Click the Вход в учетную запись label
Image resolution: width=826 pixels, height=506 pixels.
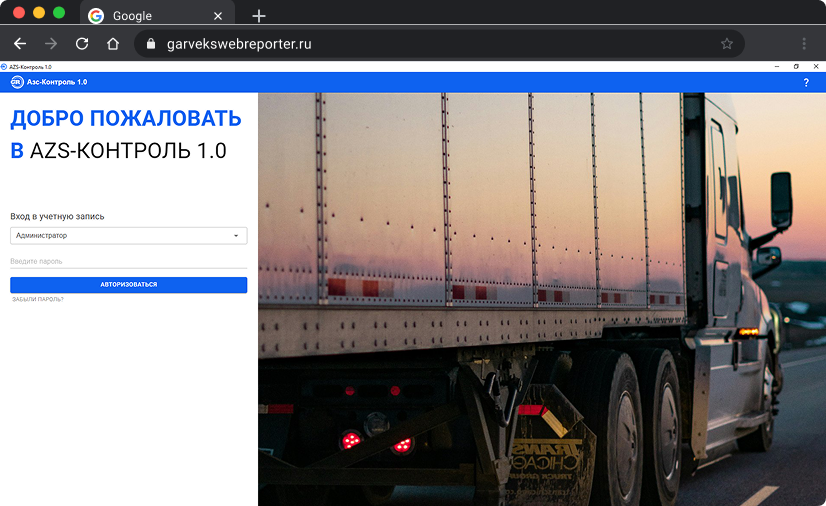[x=57, y=216]
